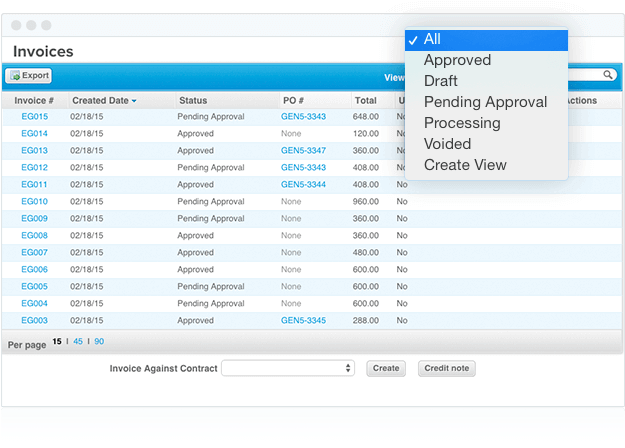Image resolution: width=625 pixels, height=448 pixels.
Task: Click the Credit note button
Action: click(x=446, y=368)
